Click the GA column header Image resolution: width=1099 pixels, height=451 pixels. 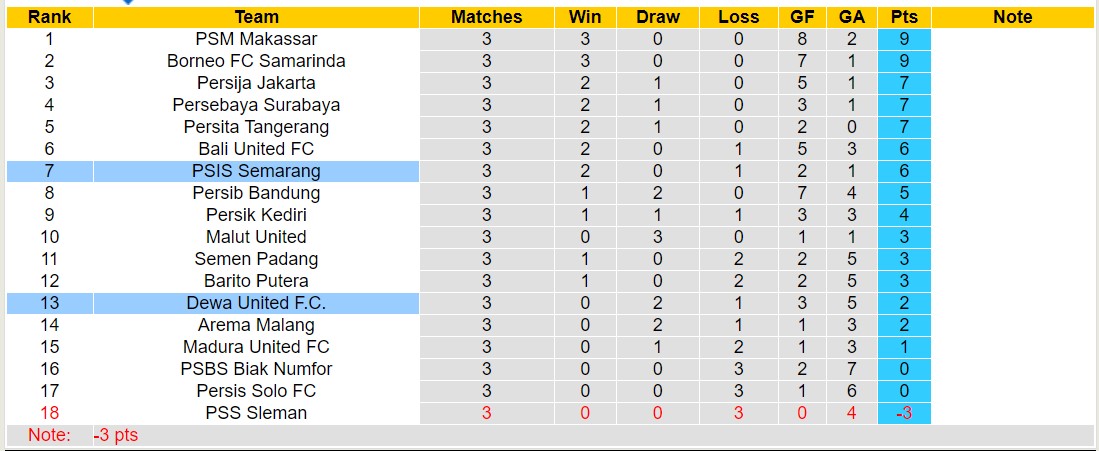point(852,17)
